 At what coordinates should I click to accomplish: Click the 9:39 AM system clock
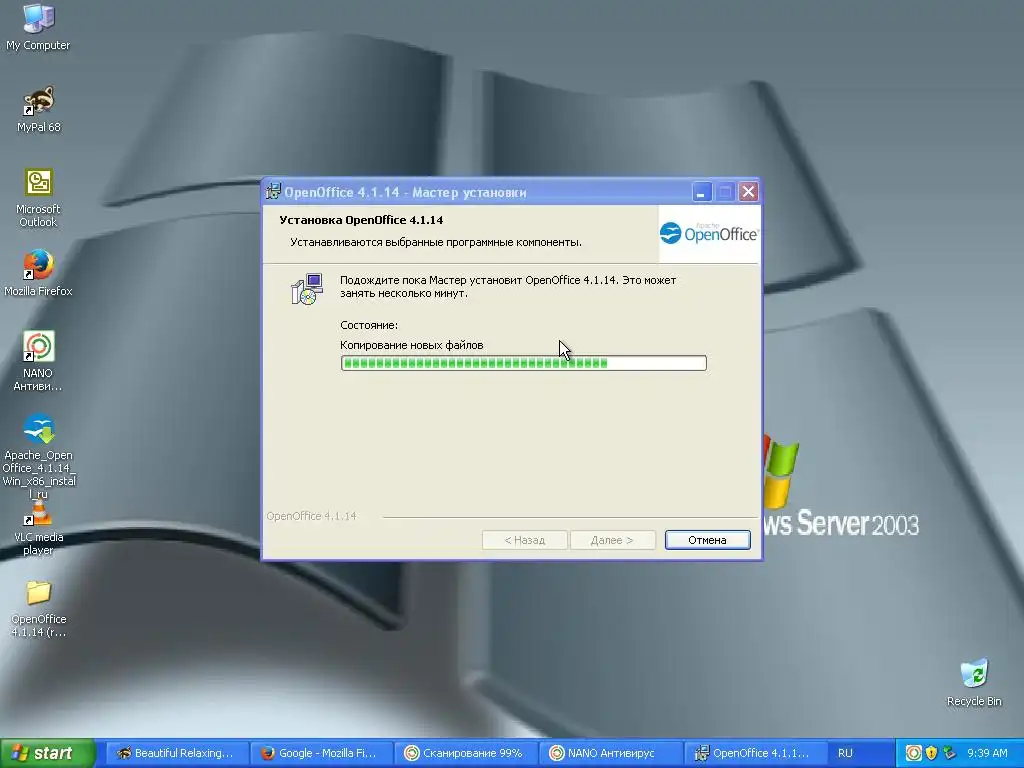(987, 753)
